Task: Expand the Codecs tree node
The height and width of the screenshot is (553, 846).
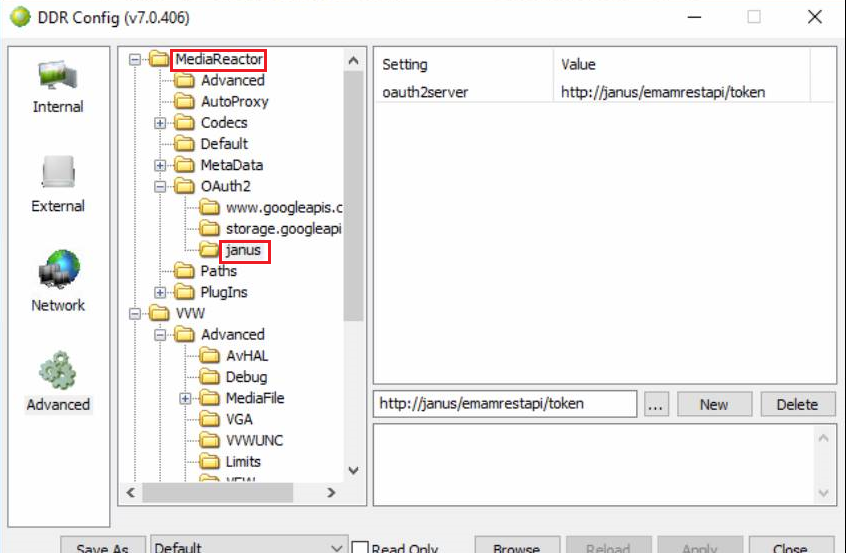Action: point(160,123)
